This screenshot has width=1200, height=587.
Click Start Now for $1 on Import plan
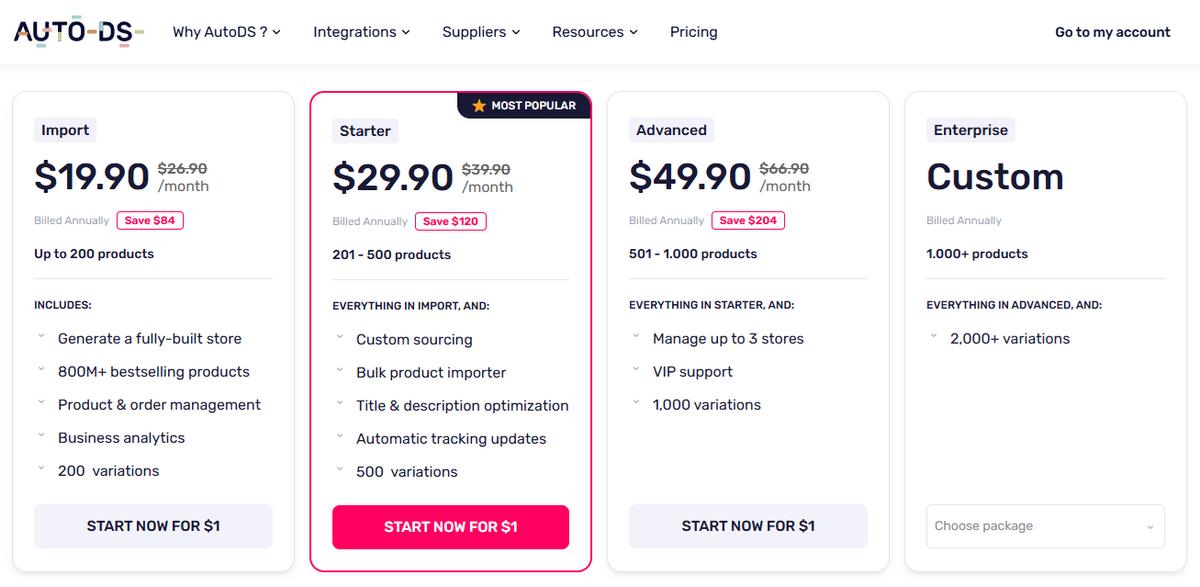(153, 525)
